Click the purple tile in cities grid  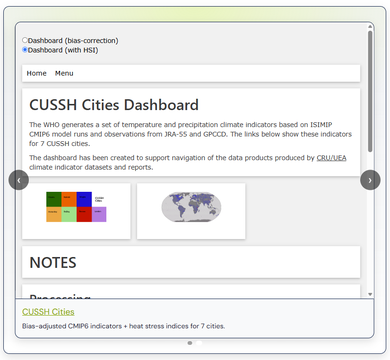[99, 214]
